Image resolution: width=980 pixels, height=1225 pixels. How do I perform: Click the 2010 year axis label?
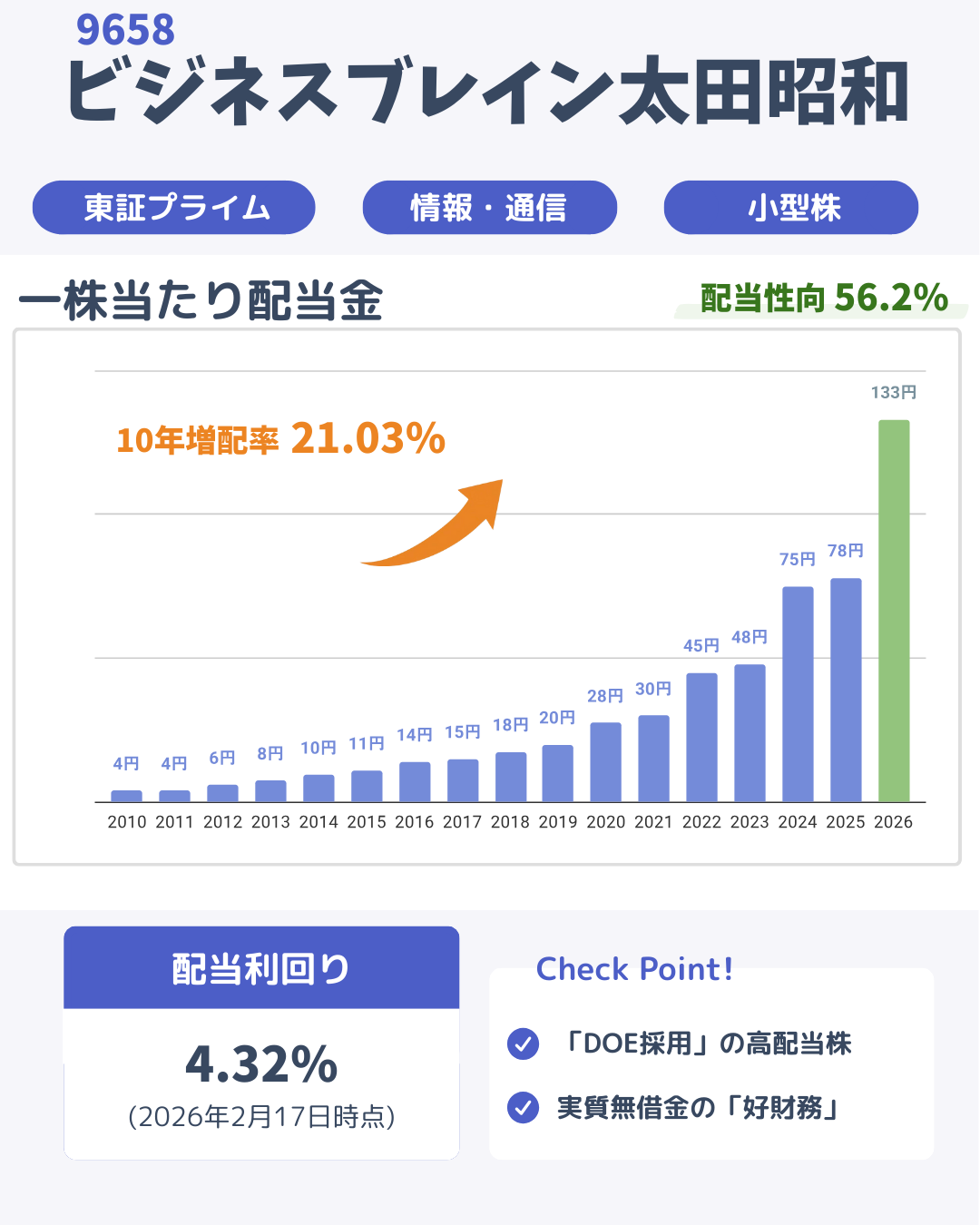pos(127,822)
